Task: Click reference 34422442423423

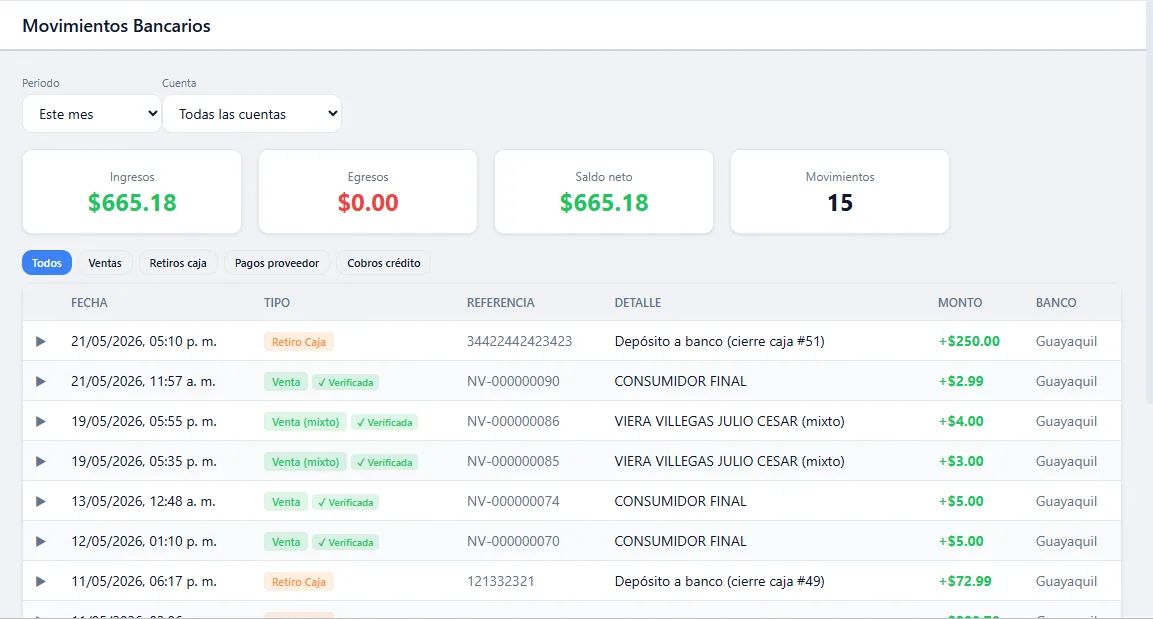Action: pos(519,341)
